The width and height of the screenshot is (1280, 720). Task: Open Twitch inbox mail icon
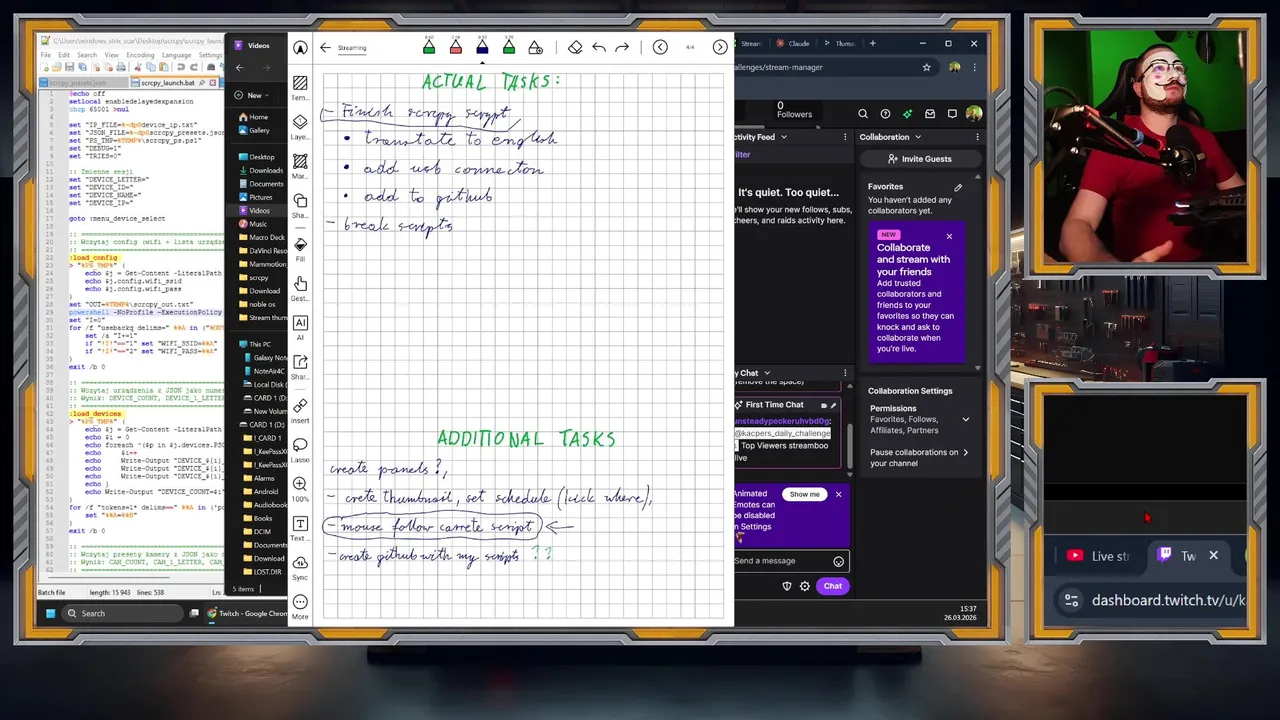pyautogui.click(x=929, y=114)
